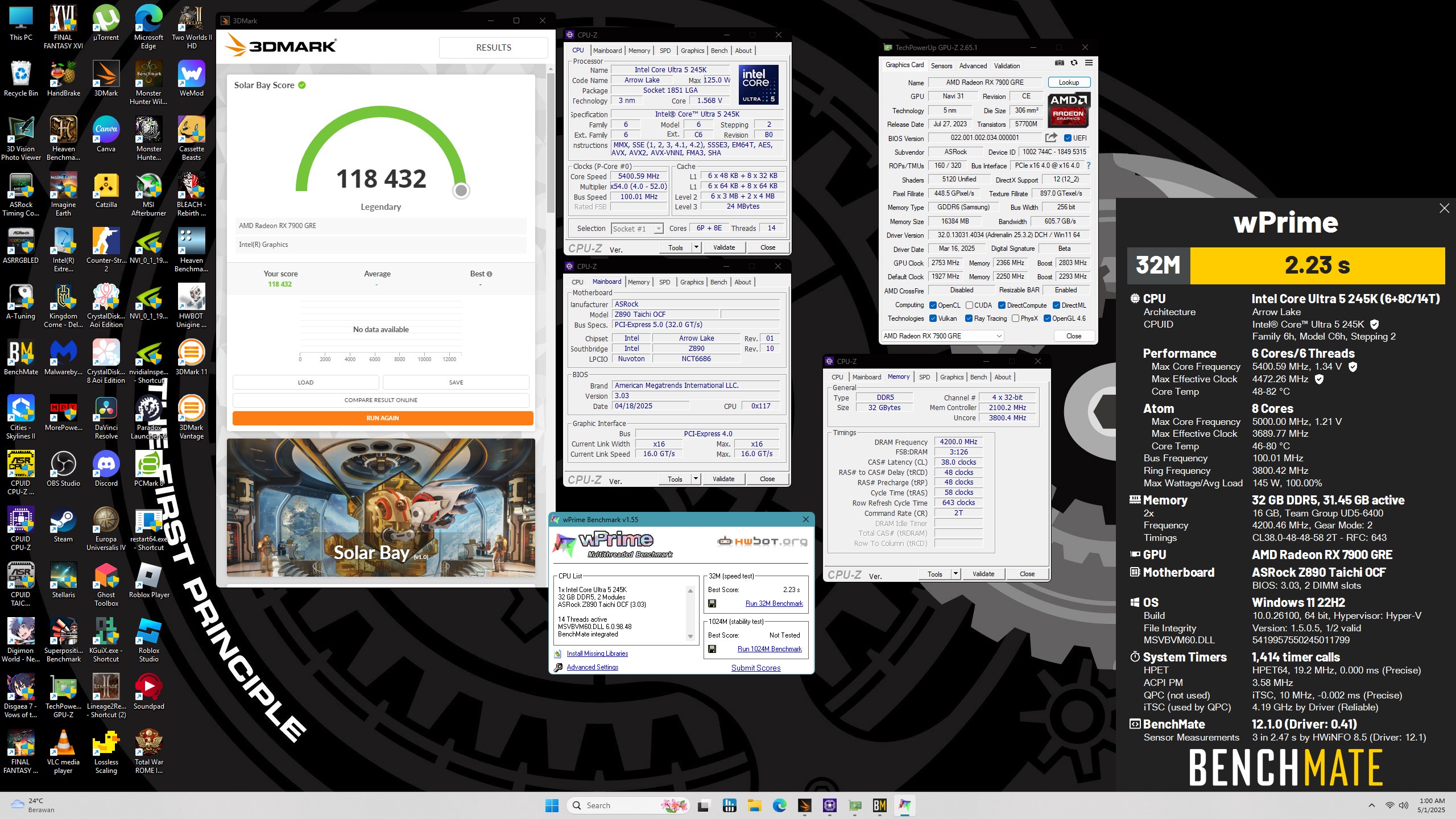1456x819 pixels.
Task: Toggle the UEFI checkbox in GPU-Z
Action: [x=1068, y=138]
